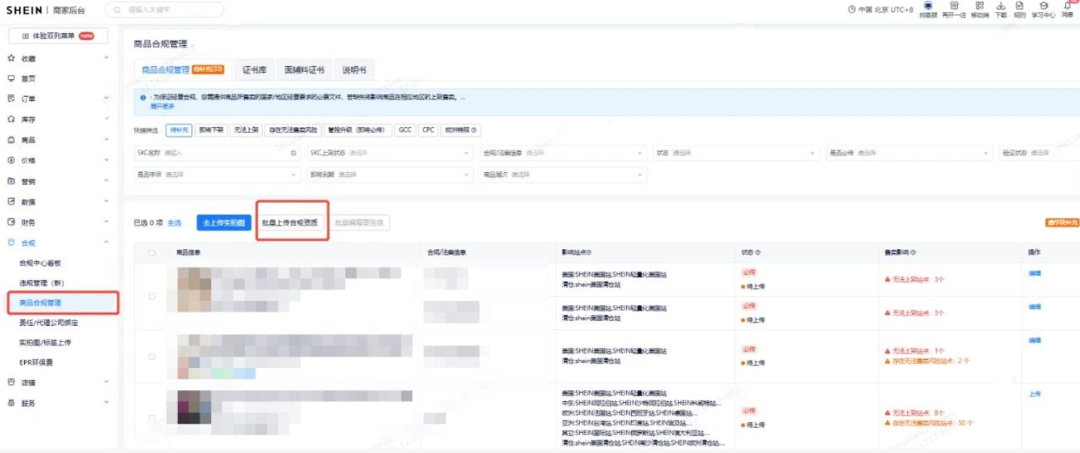
Task: Check the first product row with two 3个 warnings
Action: [x=152, y=297]
